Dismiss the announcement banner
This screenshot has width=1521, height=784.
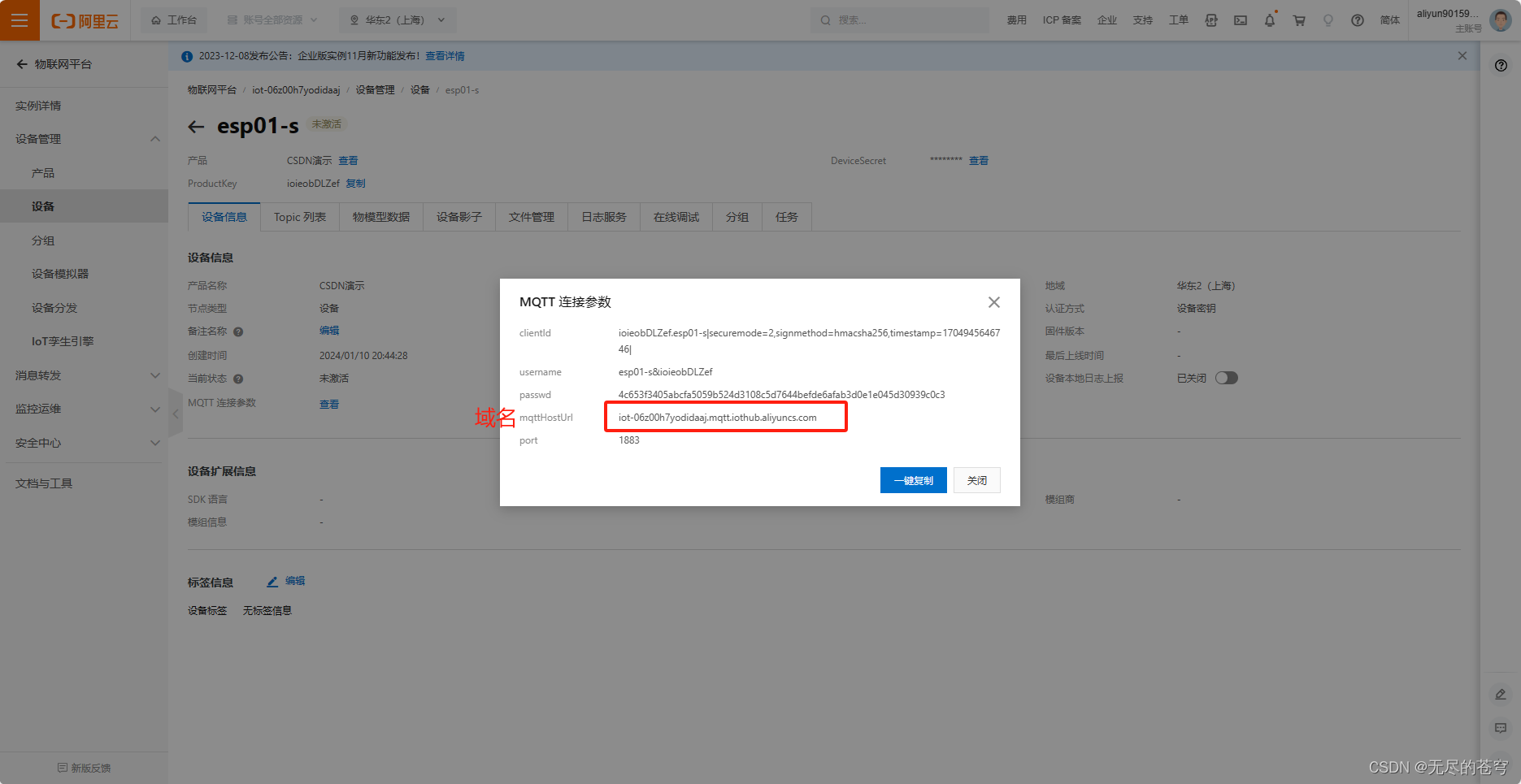point(1462,56)
